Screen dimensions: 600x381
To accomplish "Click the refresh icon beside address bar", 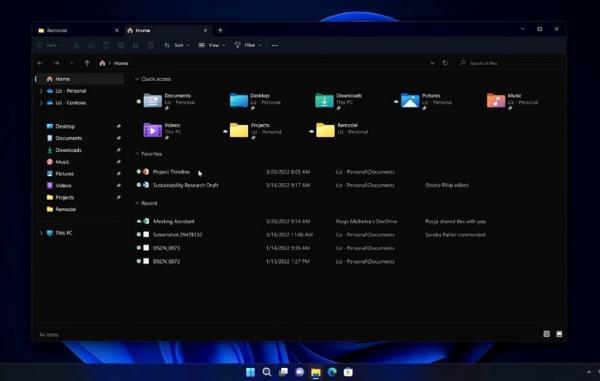I will [445, 63].
